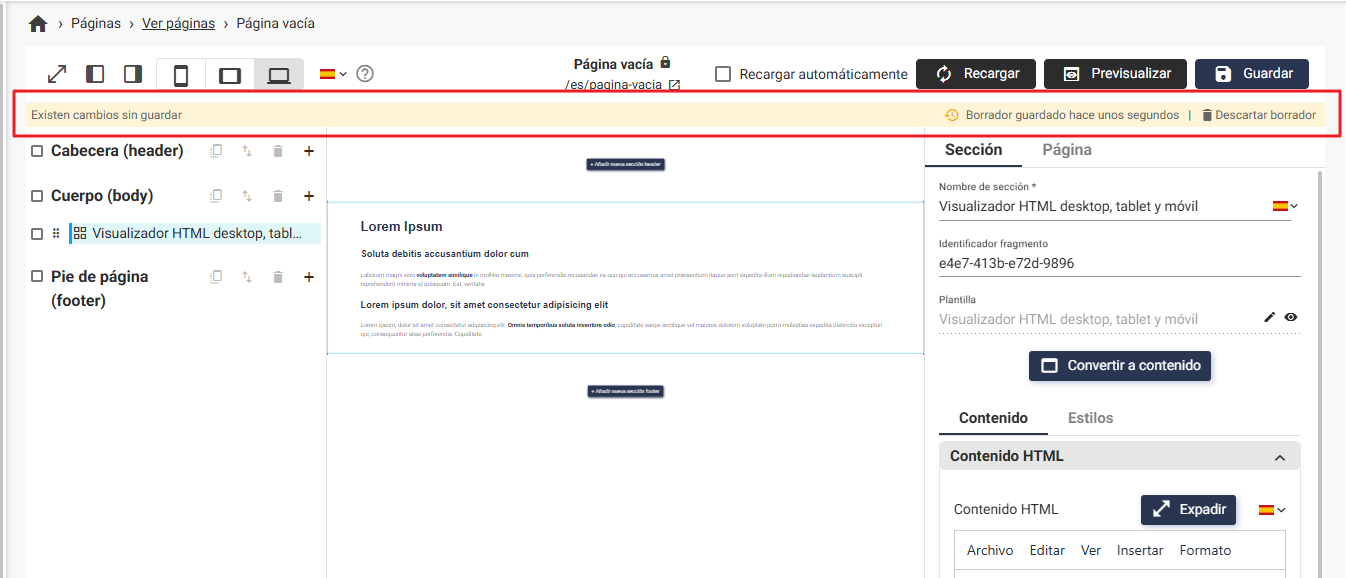Collapse the Contenido HTML section
Screen dimensions: 1346x578
click(x=1280, y=455)
